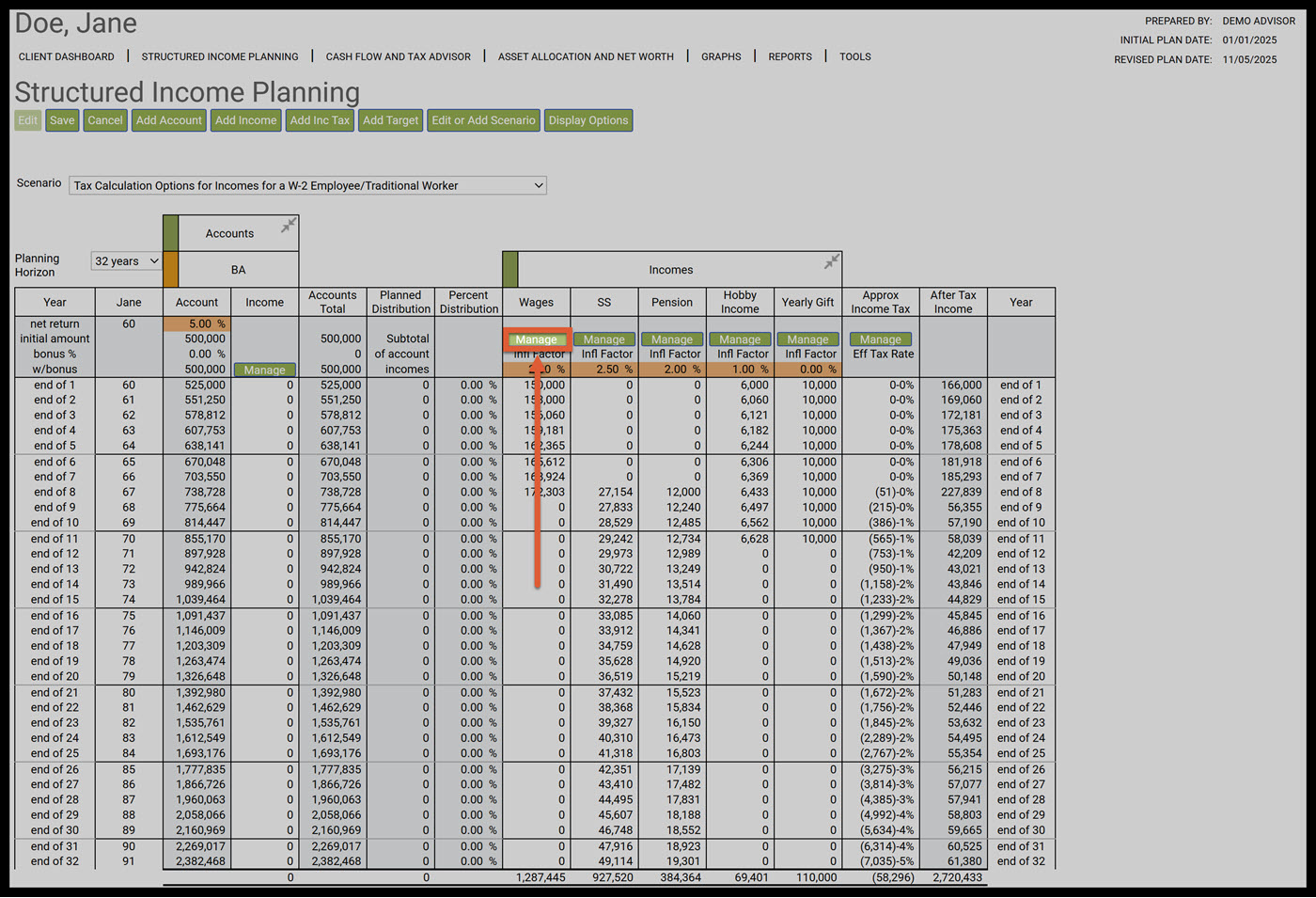Viewport: 1316px width, 898px height.
Task: Click Manage under the SS column
Action: (x=604, y=339)
